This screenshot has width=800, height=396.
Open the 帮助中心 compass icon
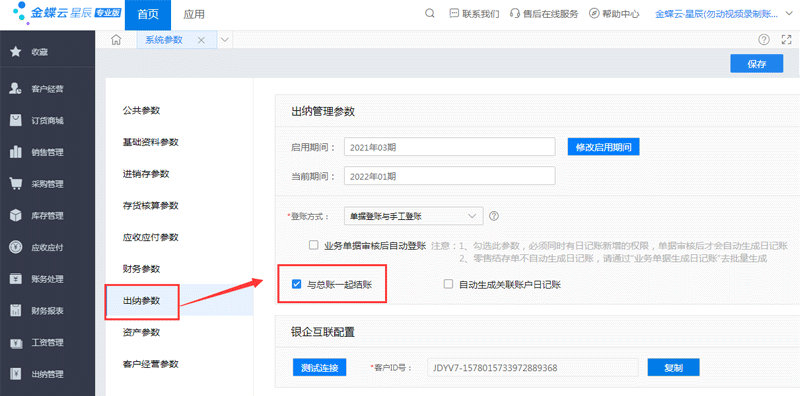click(x=594, y=14)
